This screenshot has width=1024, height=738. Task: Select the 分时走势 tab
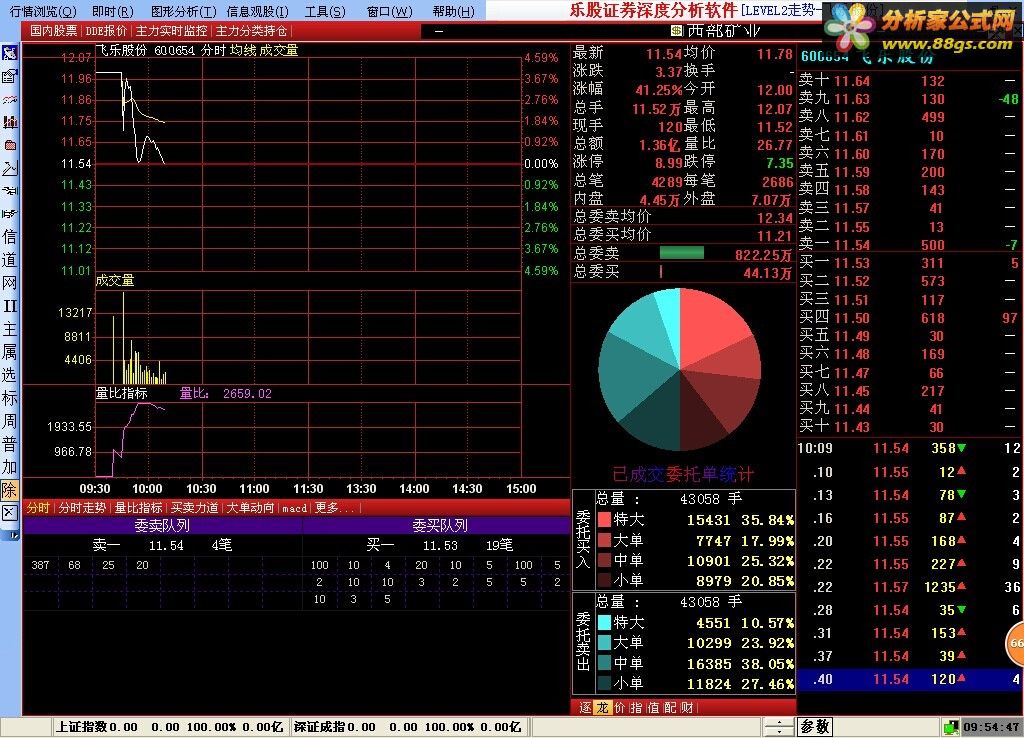coord(82,507)
